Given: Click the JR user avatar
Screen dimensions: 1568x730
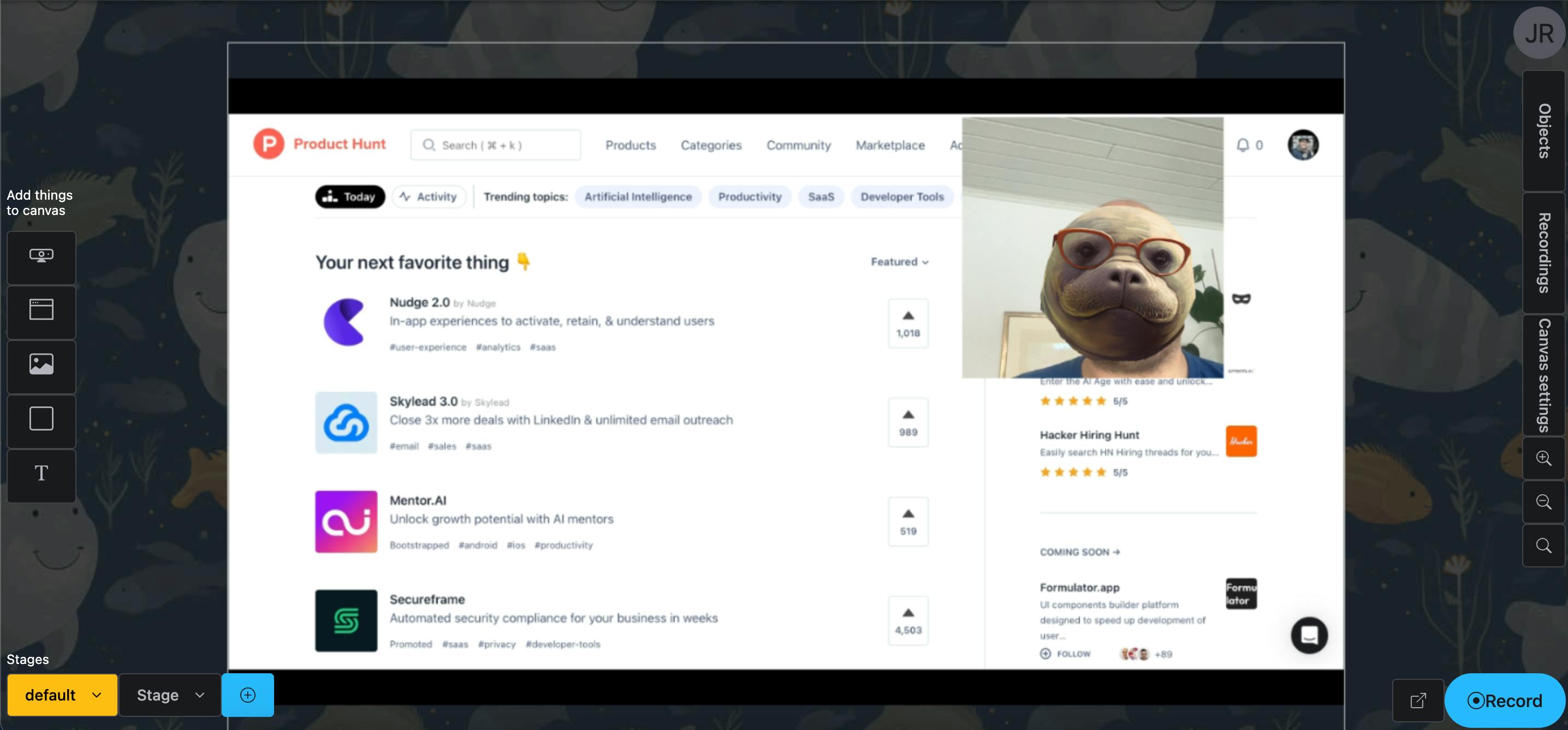Looking at the screenshot, I should tap(1539, 33).
